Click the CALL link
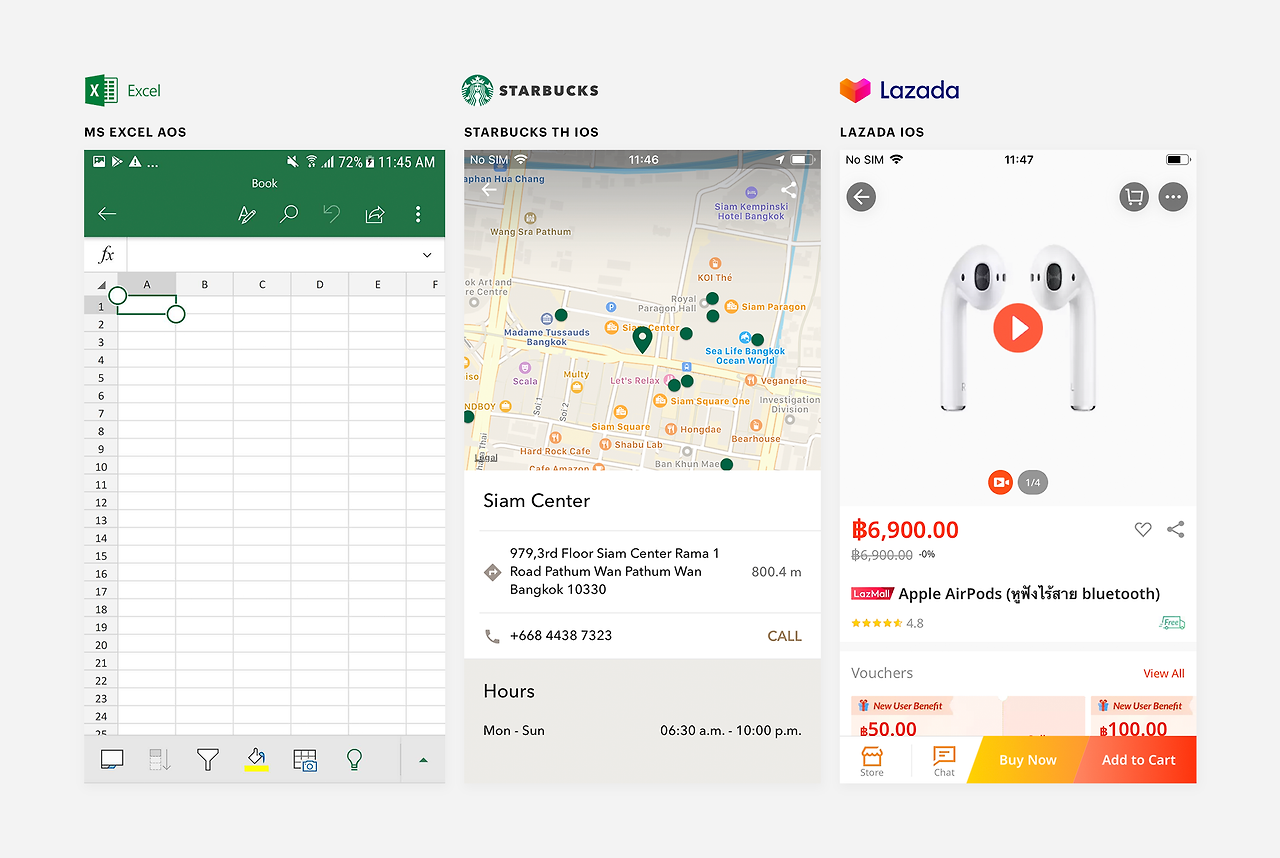This screenshot has width=1280, height=858. pyautogui.click(x=784, y=636)
